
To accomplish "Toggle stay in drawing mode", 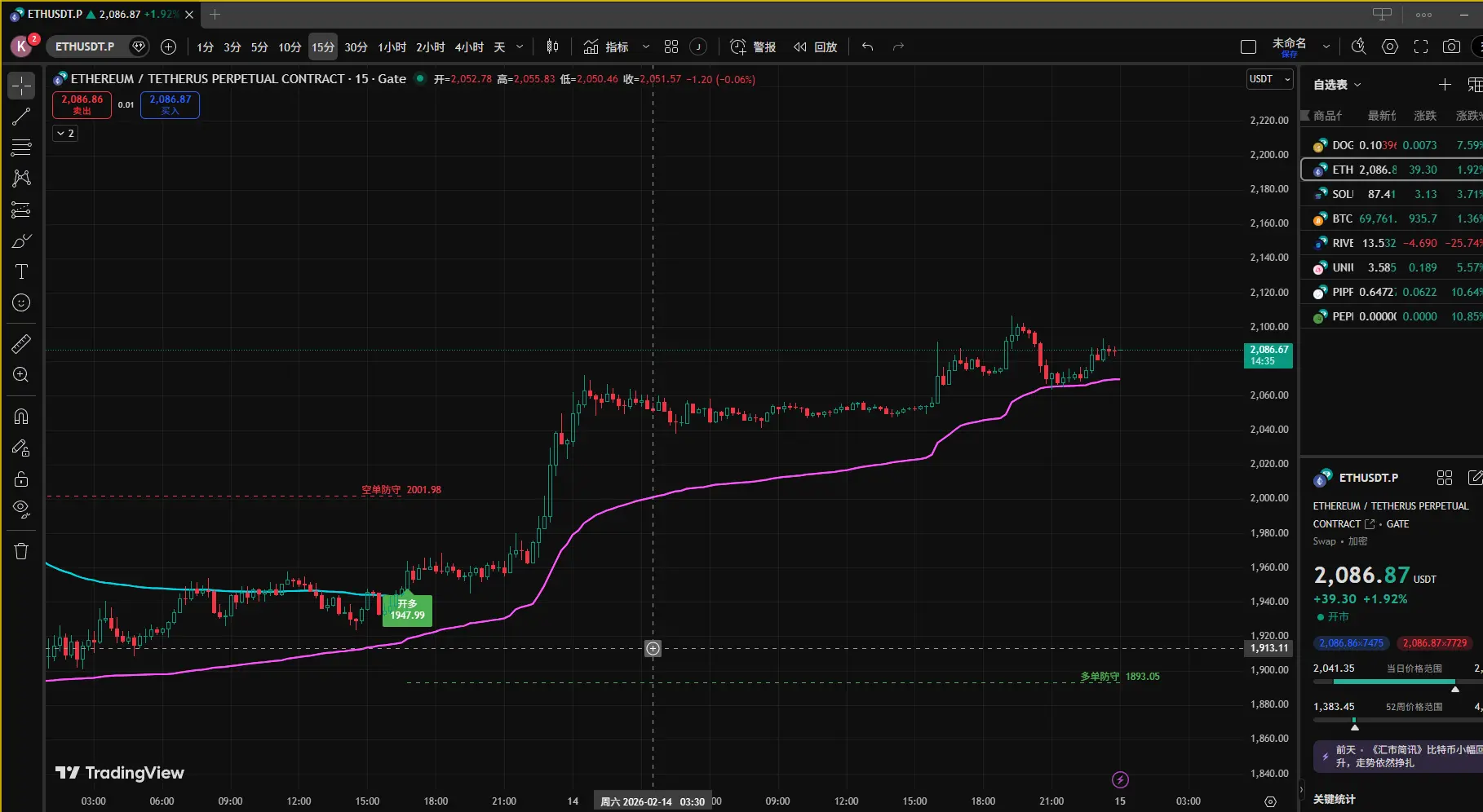I will click(x=21, y=448).
